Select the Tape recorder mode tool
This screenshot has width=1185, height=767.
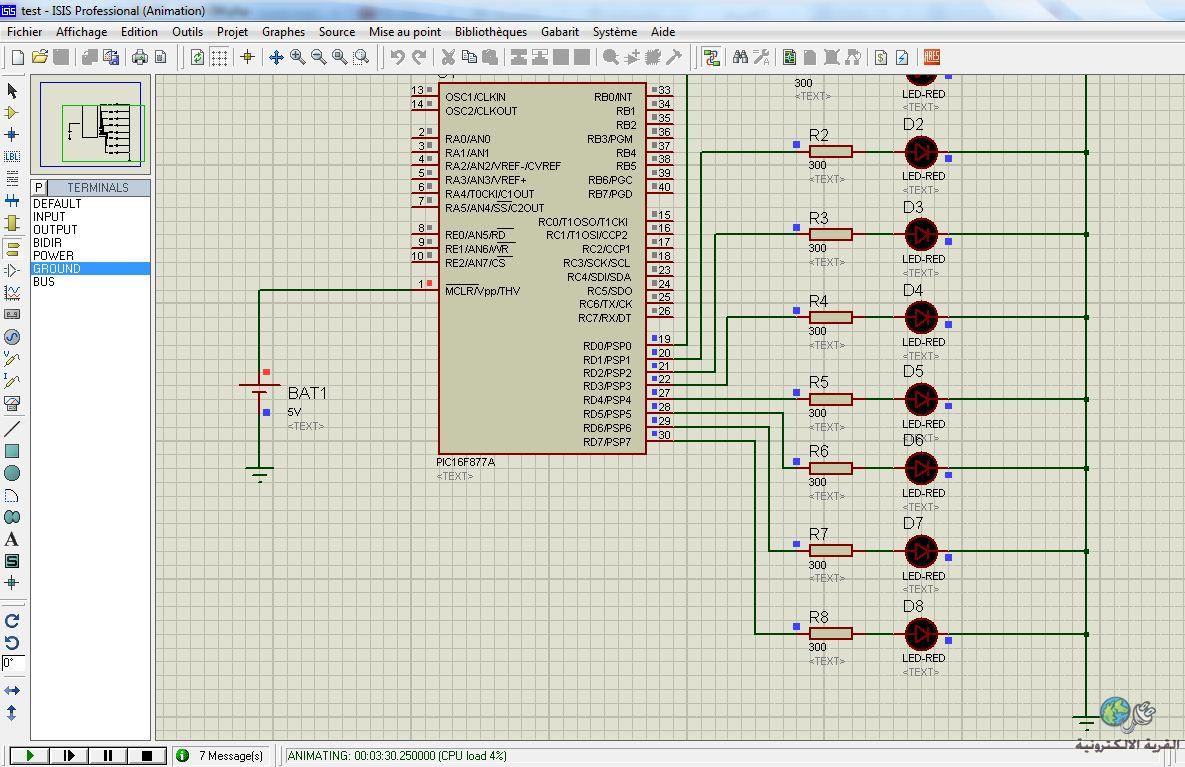point(12,314)
